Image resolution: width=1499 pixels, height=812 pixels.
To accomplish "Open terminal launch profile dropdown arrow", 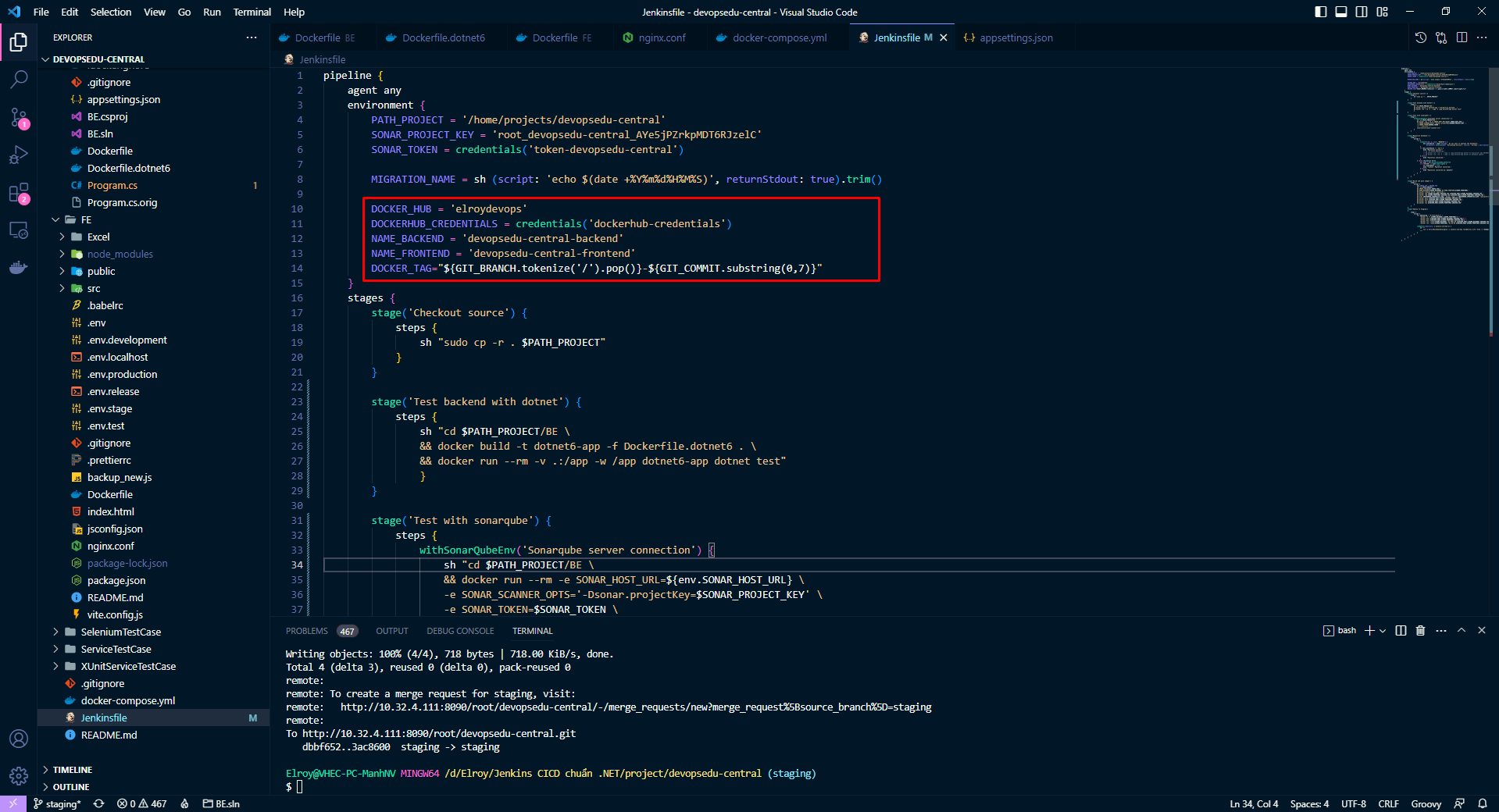I will [x=1383, y=631].
